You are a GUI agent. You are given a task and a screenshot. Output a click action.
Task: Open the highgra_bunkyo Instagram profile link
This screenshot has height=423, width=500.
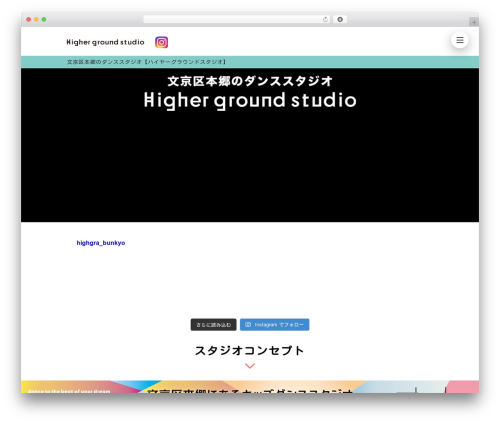coord(101,243)
